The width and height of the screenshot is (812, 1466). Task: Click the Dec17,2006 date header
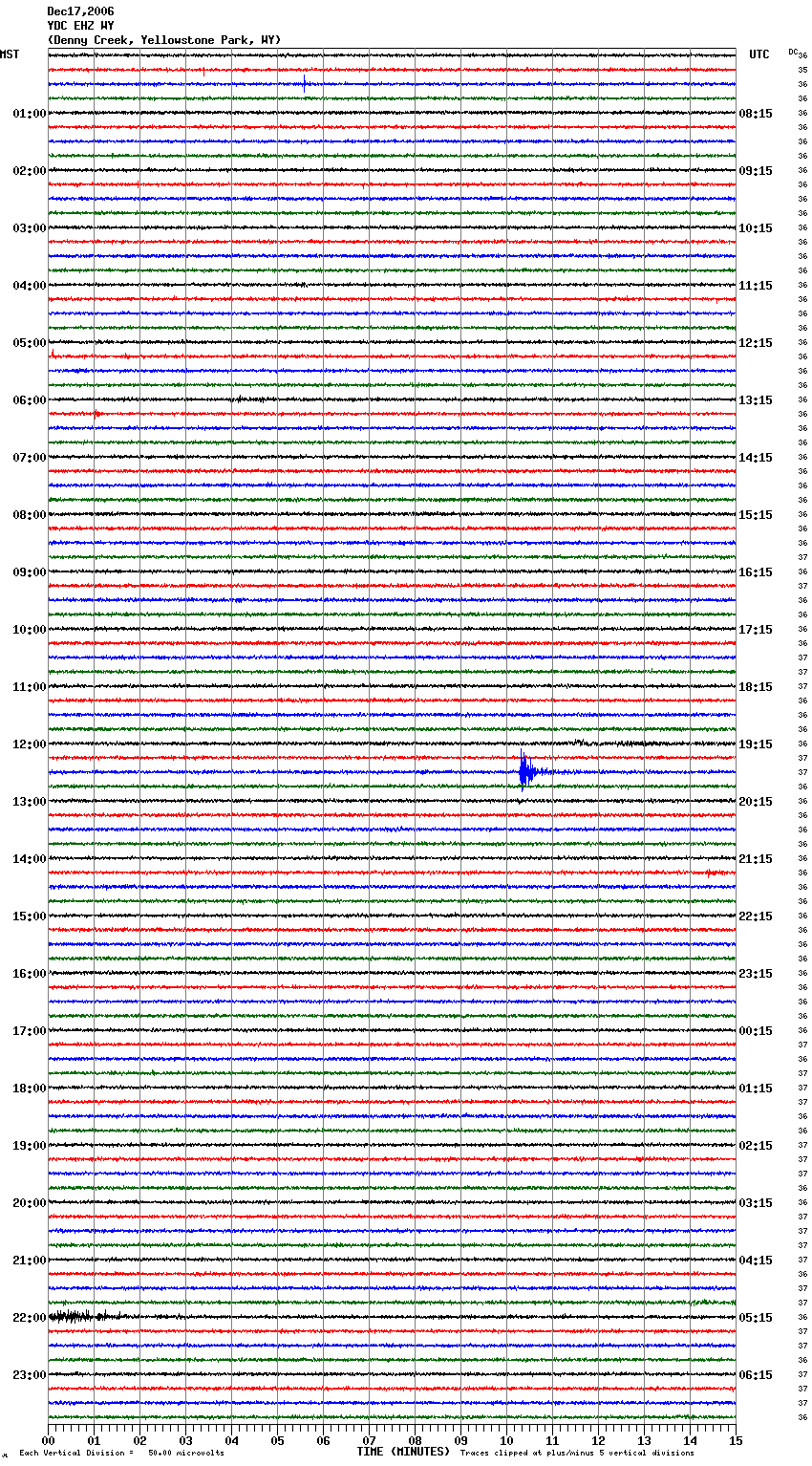[80, 11]
